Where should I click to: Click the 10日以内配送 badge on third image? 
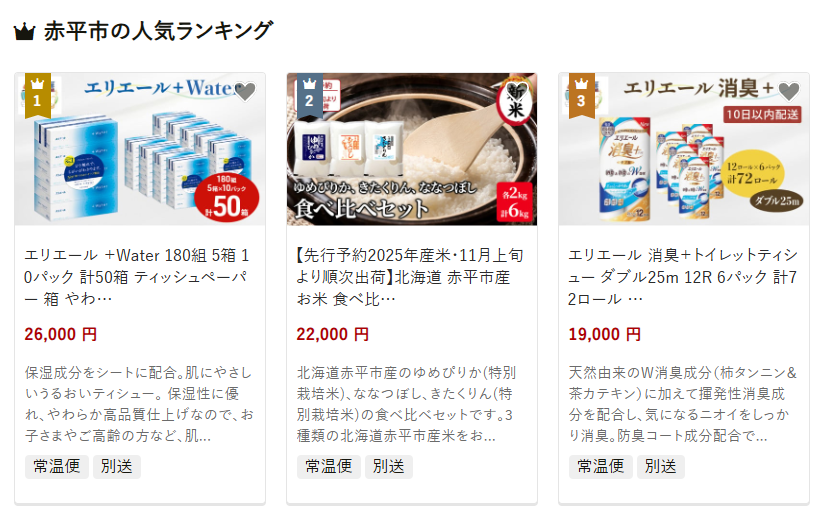pyautogui.click(x=763, y=115)
